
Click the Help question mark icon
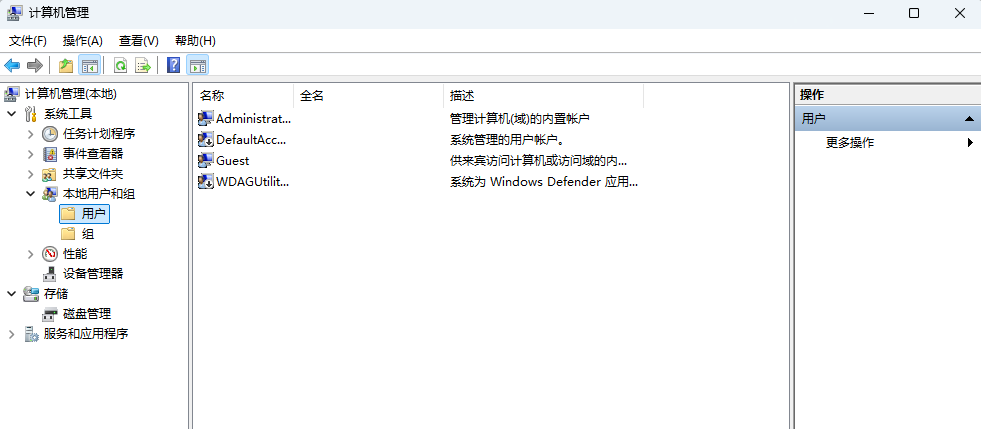pos(173,65)
